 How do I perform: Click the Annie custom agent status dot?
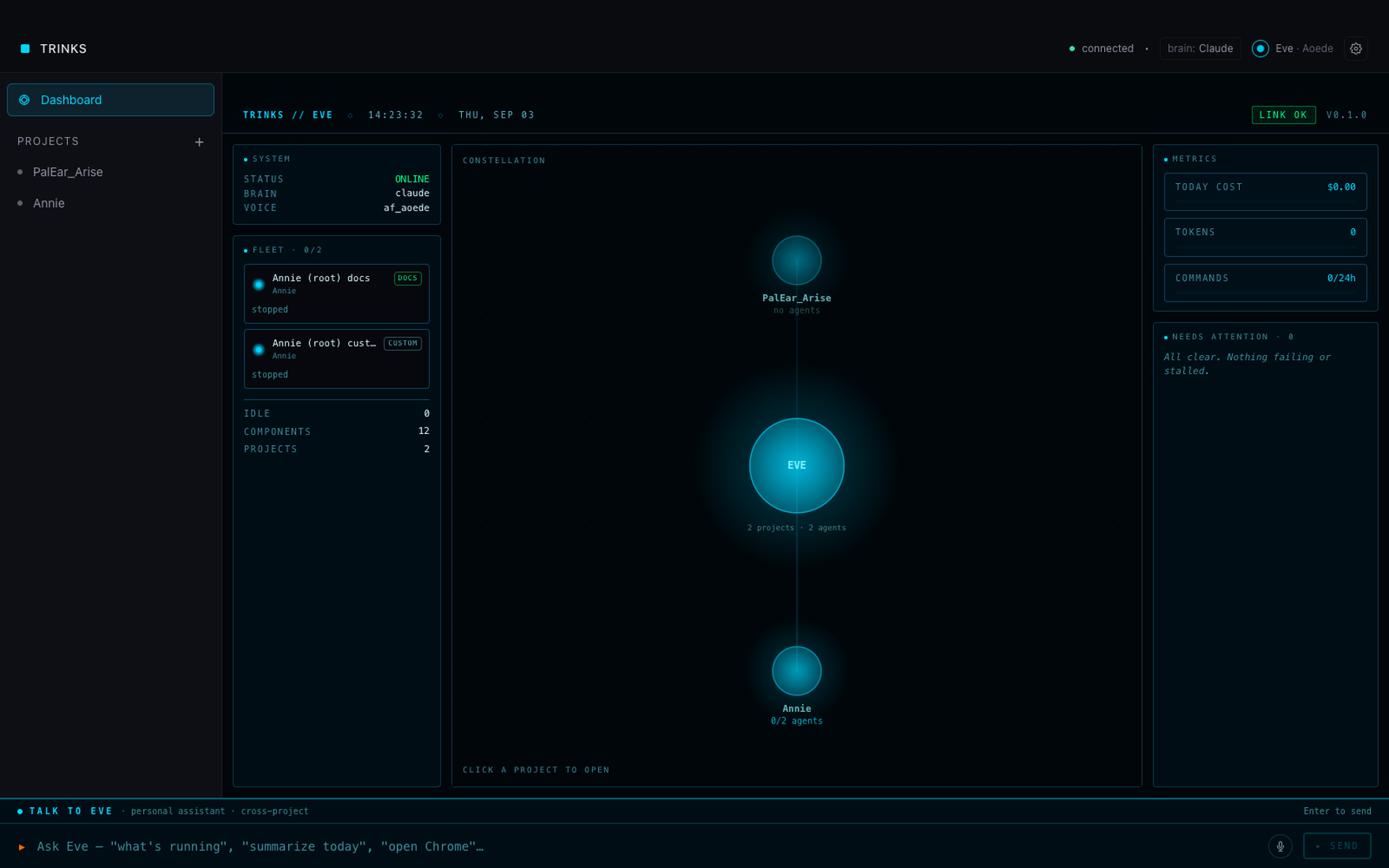[x=258, y=350]
